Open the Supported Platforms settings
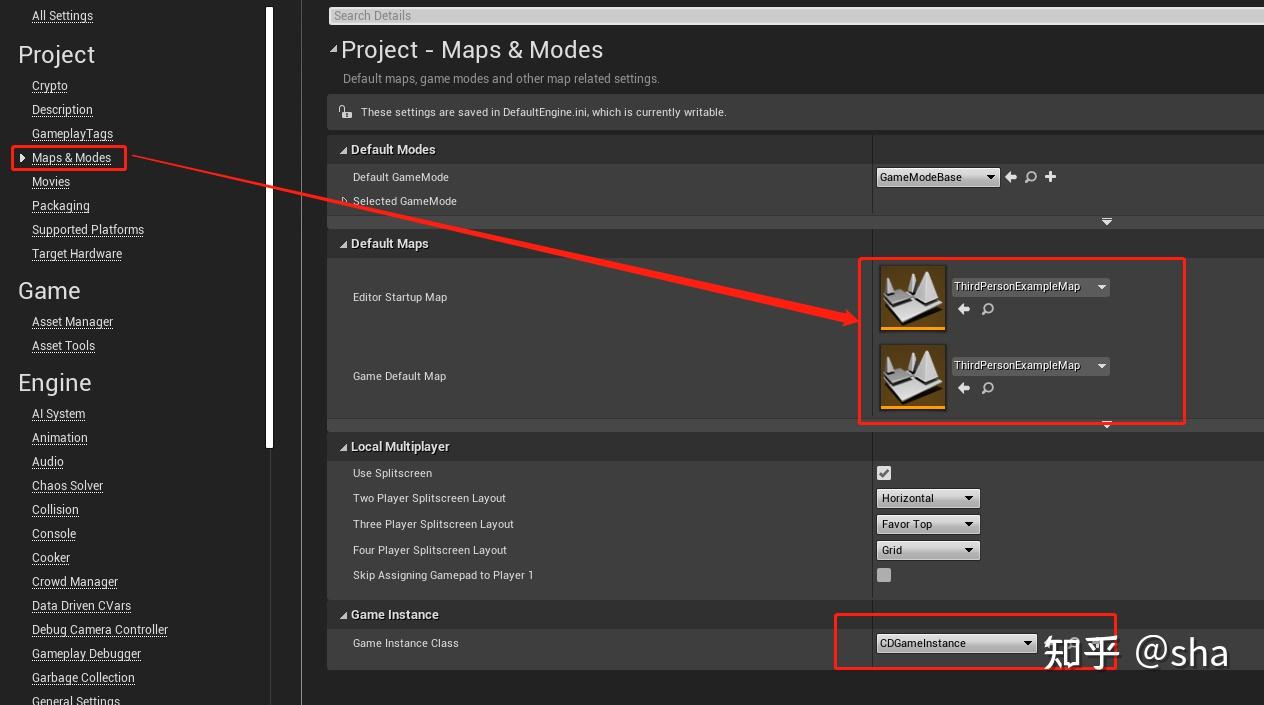The width and height of the screenshot is (1264, 705). click(88, 229)
